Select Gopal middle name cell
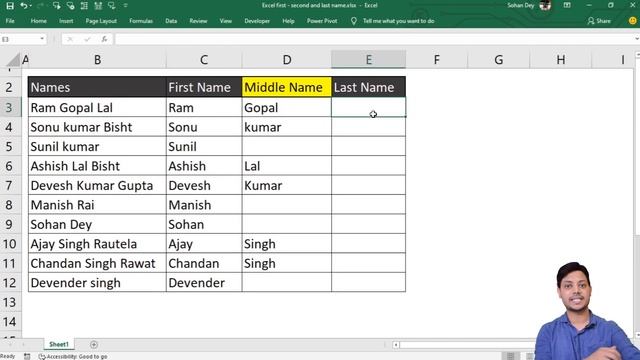Viewport: 640px width, 360px height. point(287,107)
